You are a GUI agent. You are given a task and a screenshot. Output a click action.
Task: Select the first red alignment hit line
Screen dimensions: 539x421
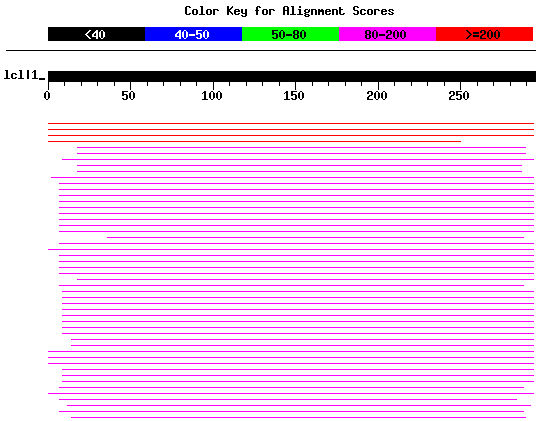(x=291, y=123)
